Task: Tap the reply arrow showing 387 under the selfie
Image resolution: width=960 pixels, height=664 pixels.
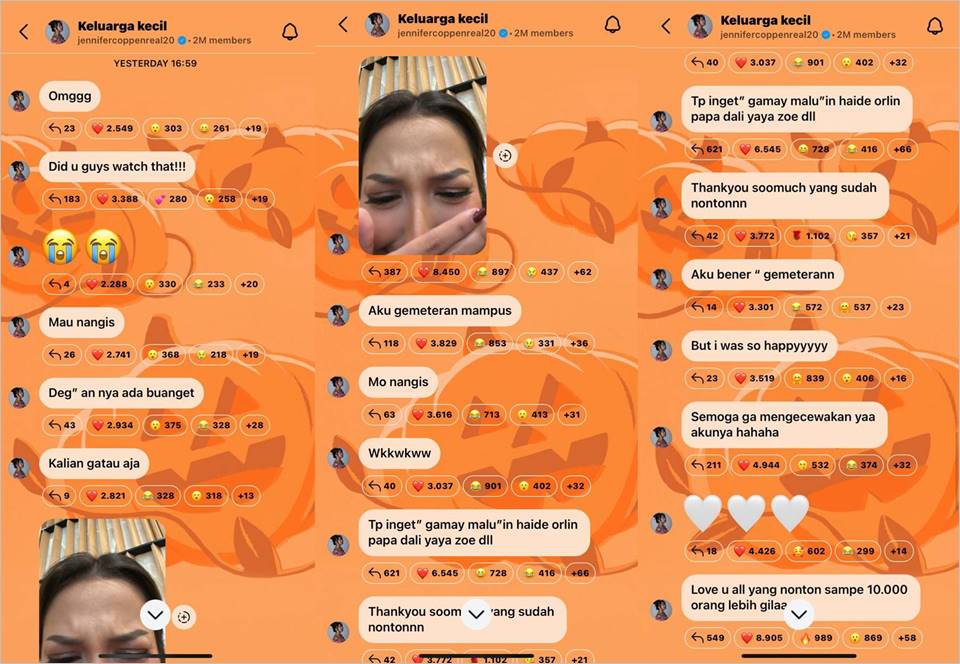Action: [x=385, y=272]
